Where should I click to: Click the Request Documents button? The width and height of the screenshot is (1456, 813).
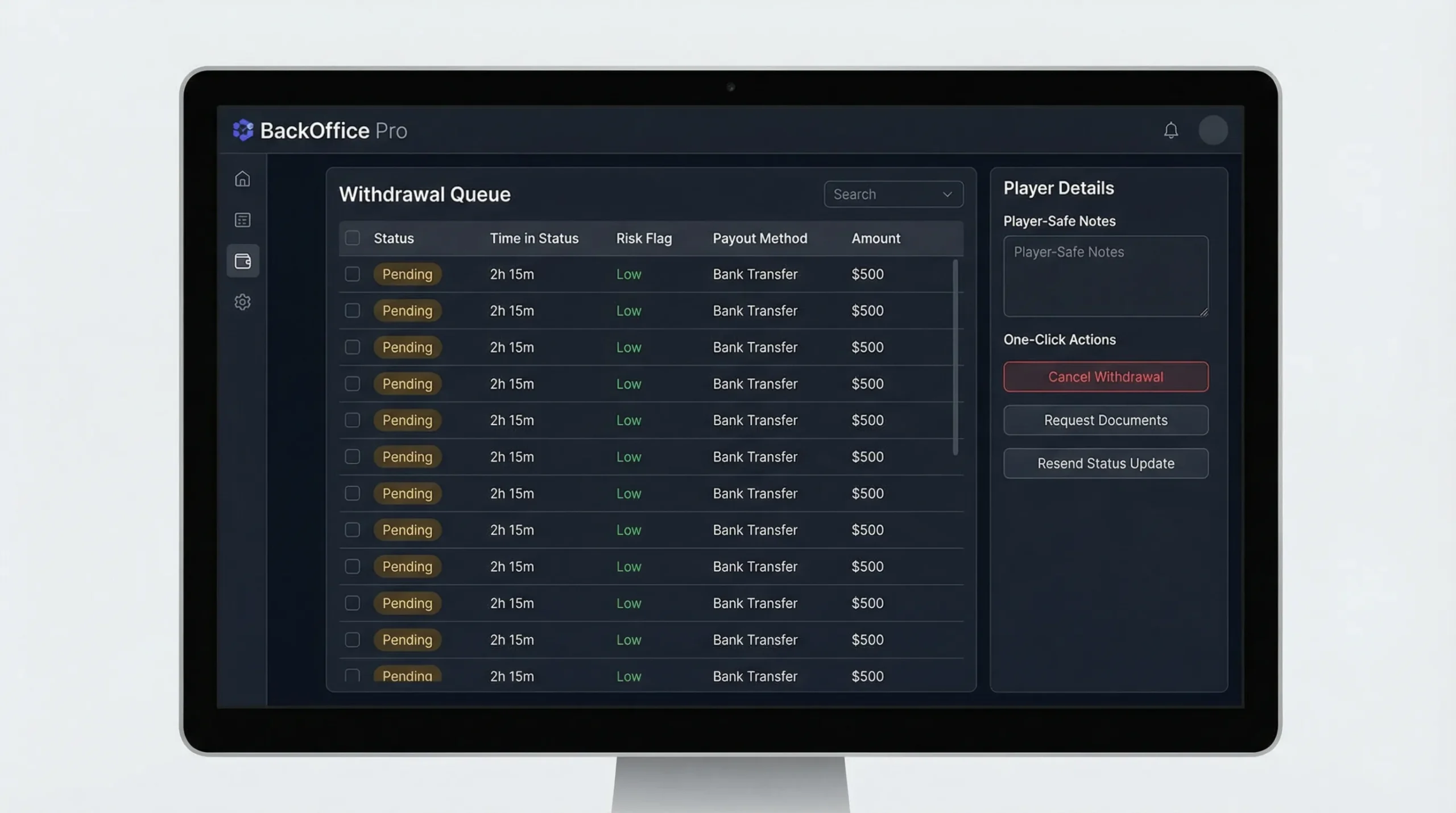[1106, 420]
